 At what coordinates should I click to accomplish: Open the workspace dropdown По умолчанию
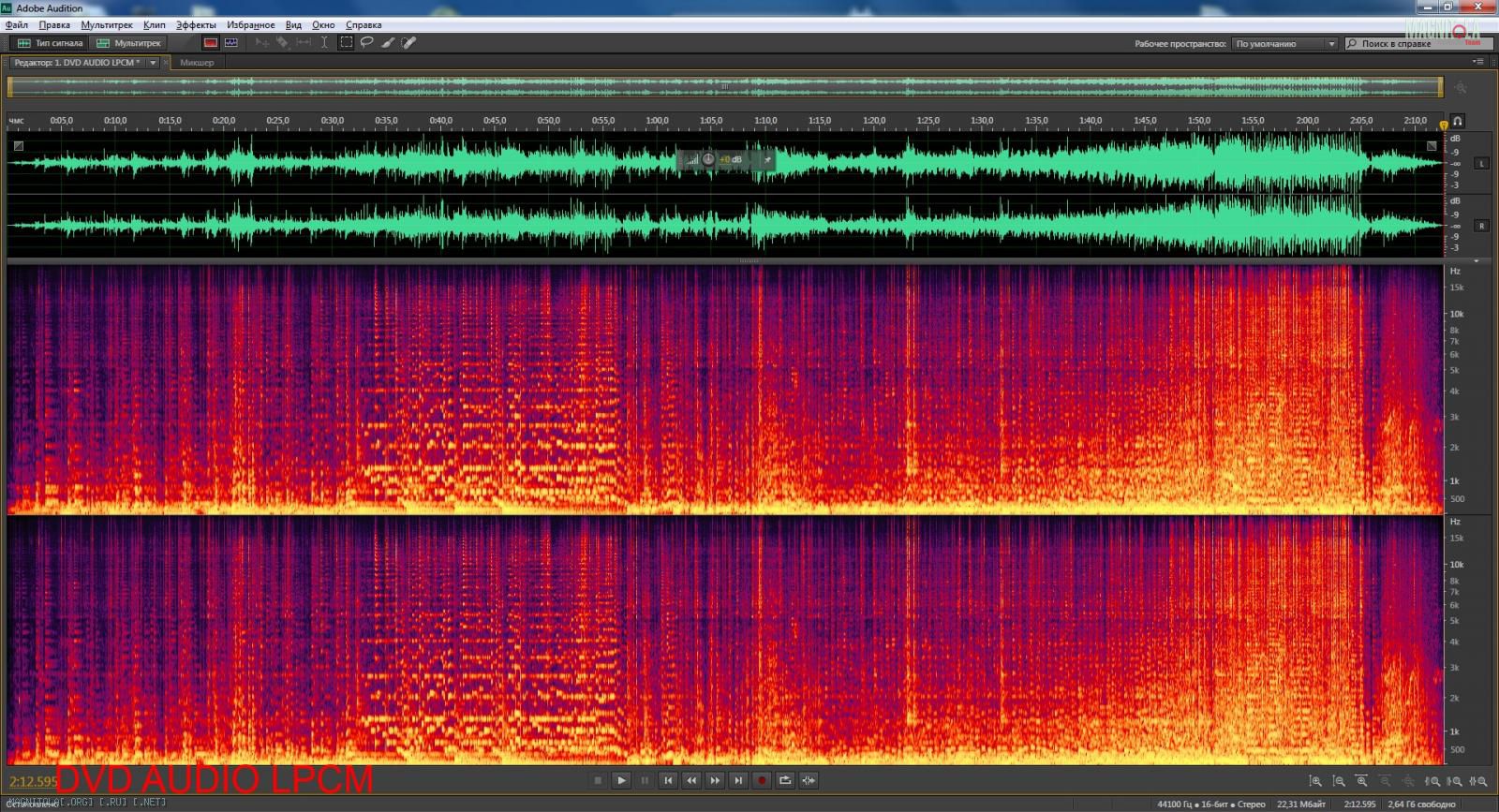point(1285,44)
